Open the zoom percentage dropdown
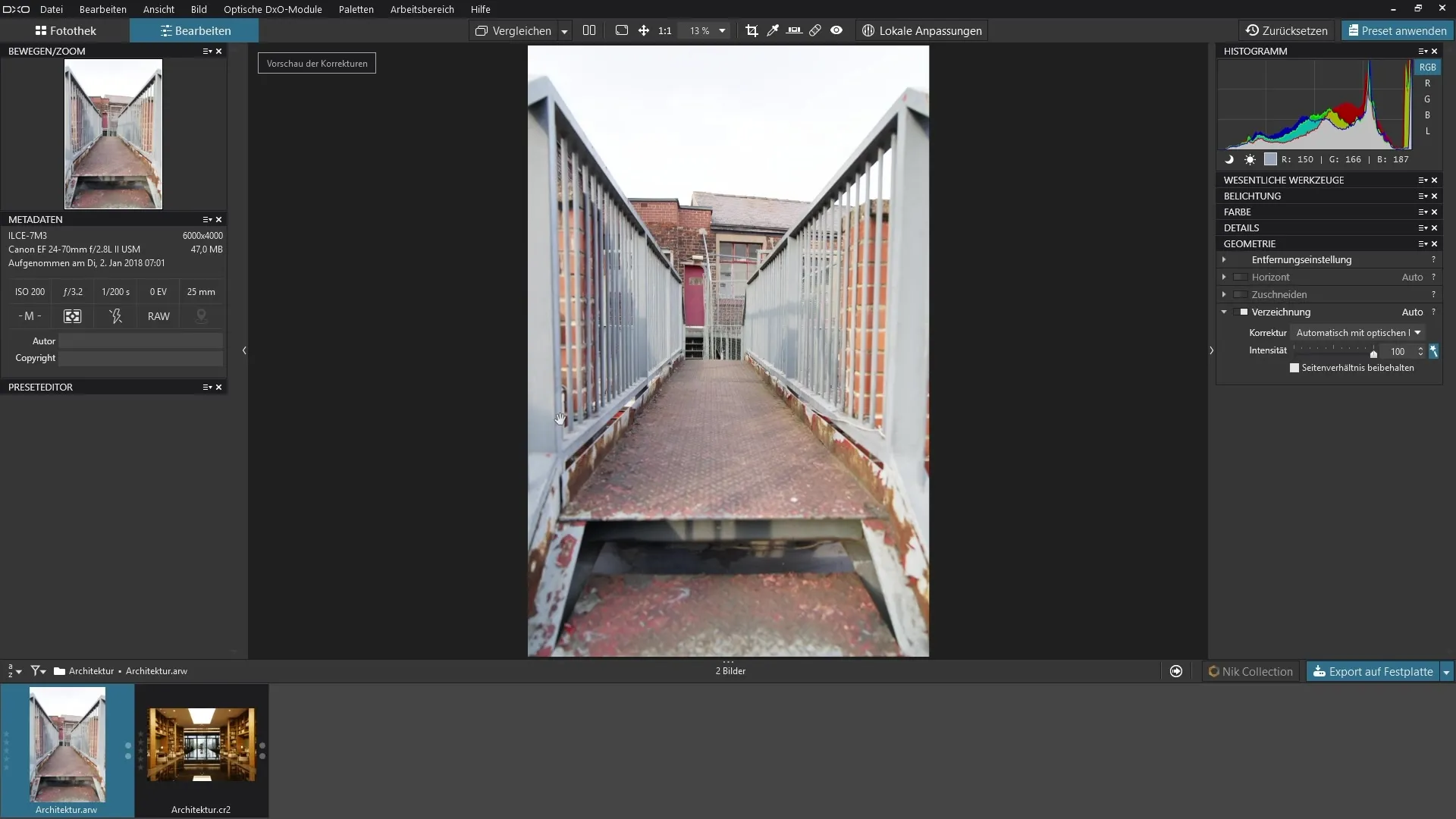1456x819 pixels. coord(722,31)
